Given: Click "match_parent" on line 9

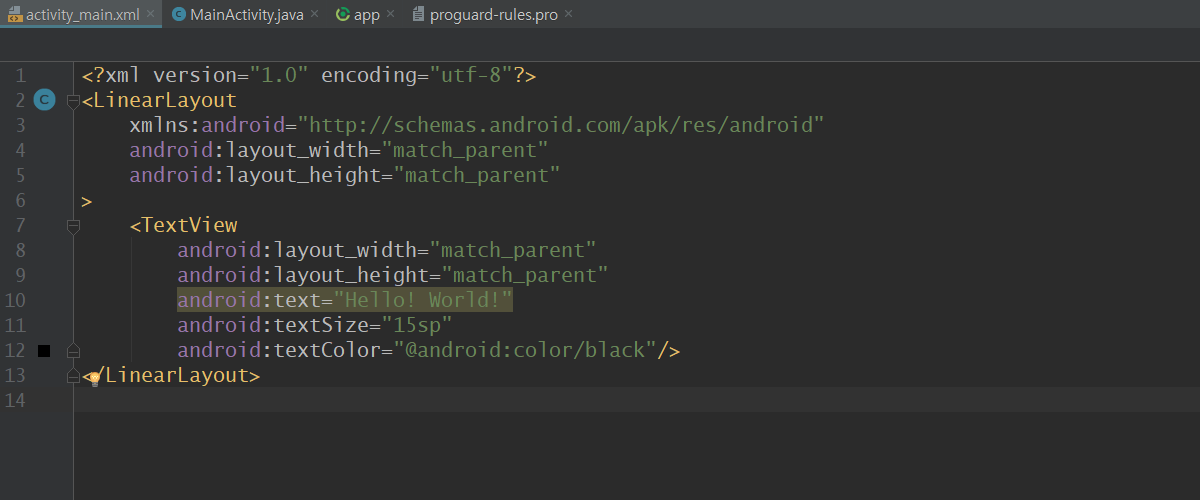Looking at the screenshot, I should pos(525,275).
